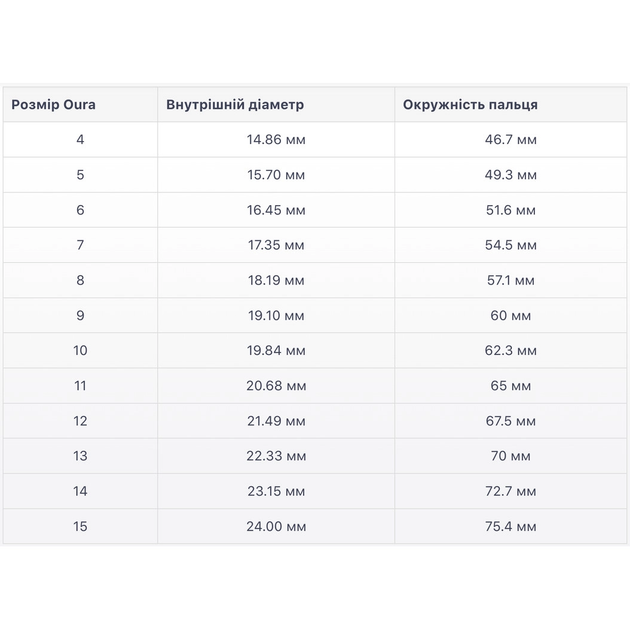This screenshot has height=630, width=630.
Task: Select size 9 in the table
Action: pyautogui.click(x=80, y=315)
